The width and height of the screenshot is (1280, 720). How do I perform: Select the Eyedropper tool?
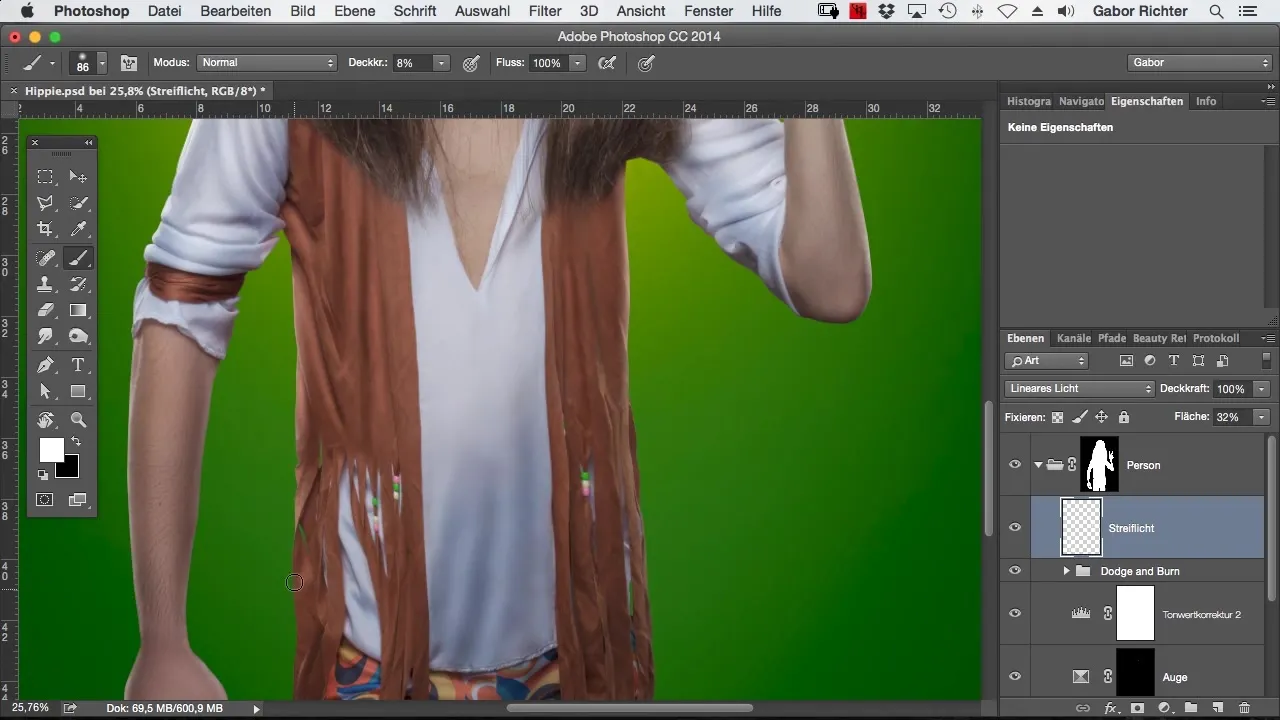(x=78, y=230)
